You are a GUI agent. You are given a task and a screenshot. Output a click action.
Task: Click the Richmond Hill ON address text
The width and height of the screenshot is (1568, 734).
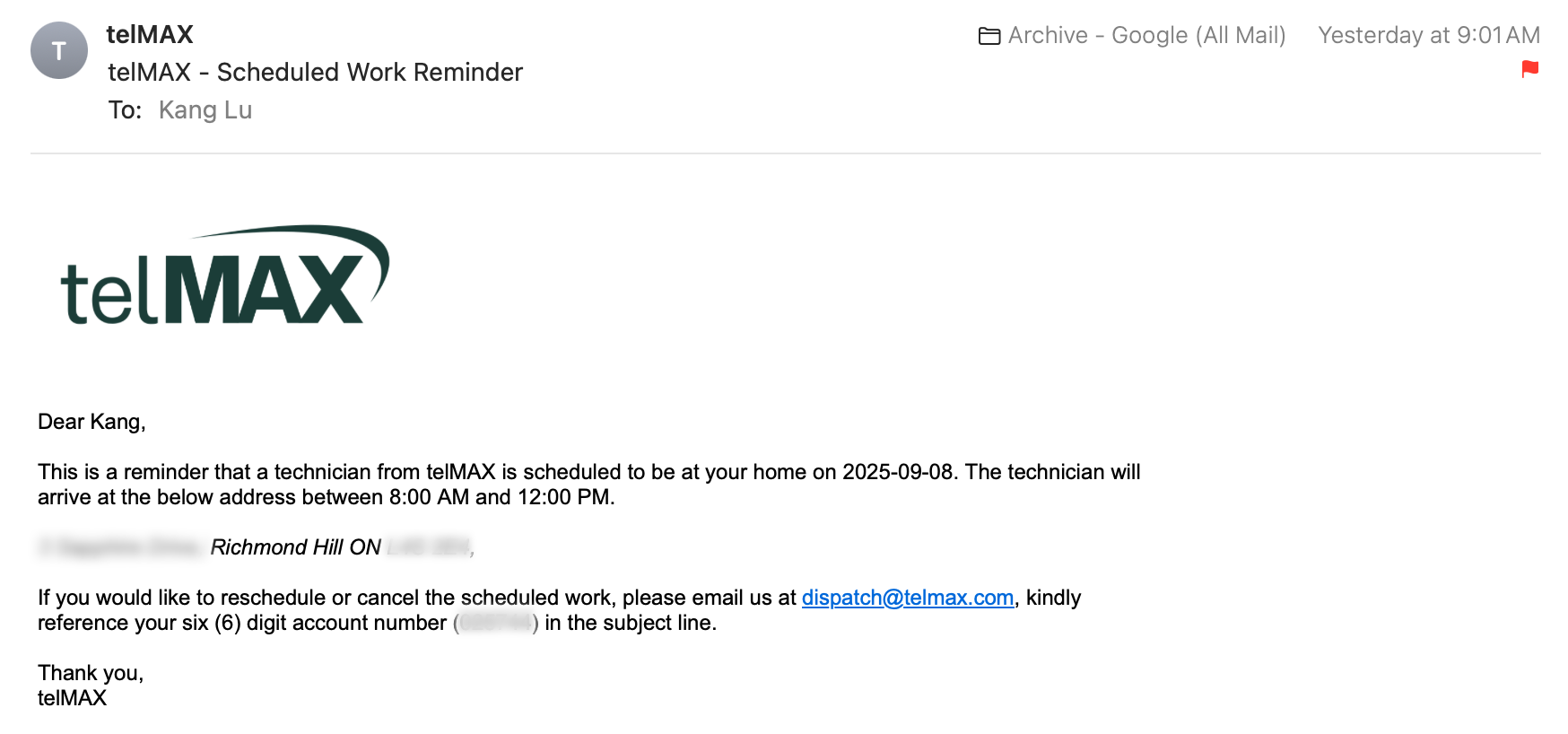pos(296,547)
